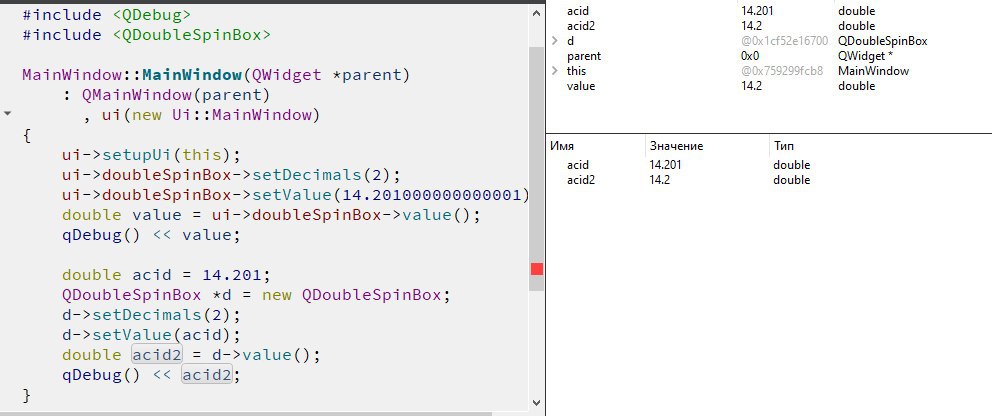Image resolution: width=992 pixels, height=416 pixels.
Task: Click the double type of acid2 in expressions
Action: tap(791, 180)
